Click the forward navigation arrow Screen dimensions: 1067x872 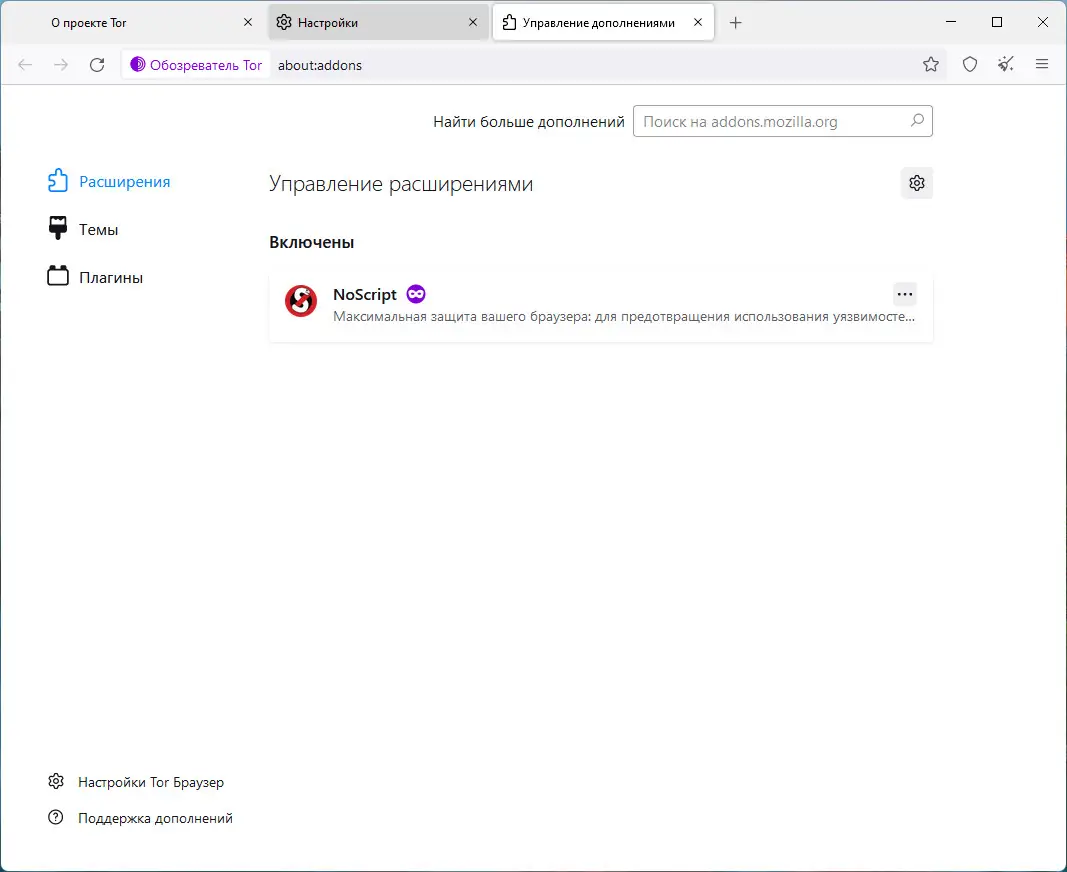point(61,65)
